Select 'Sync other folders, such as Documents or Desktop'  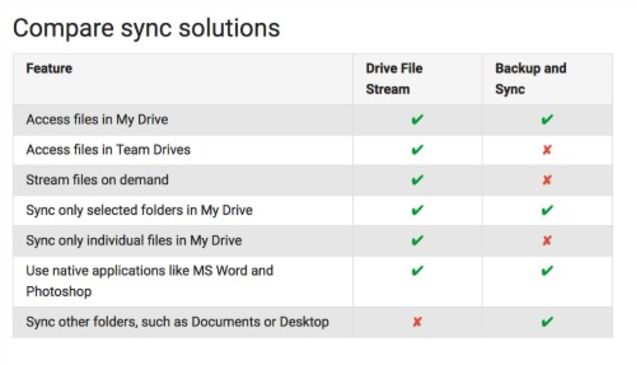pos(178,322)
